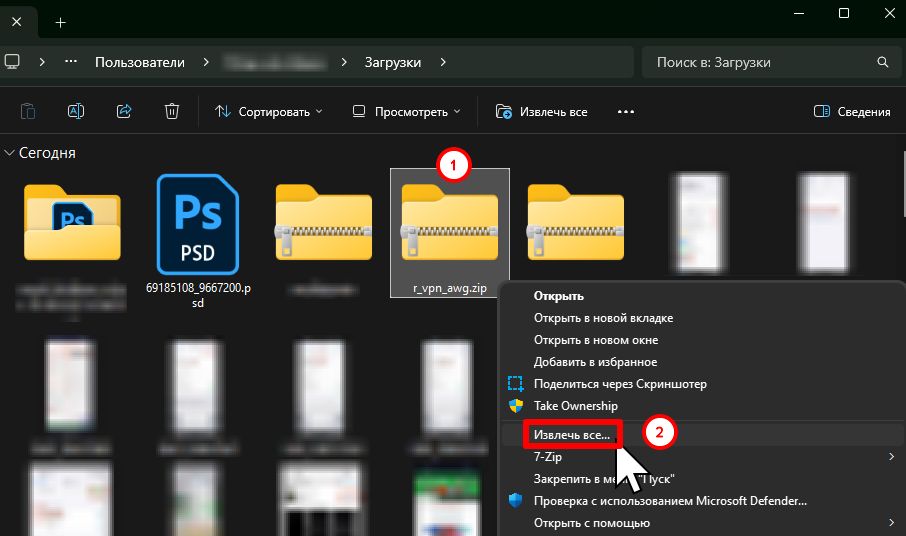This screenshot has height=536, width=906.
Task: Open the three-dot more options toolbar menu
Action: [x=626, y=111]
